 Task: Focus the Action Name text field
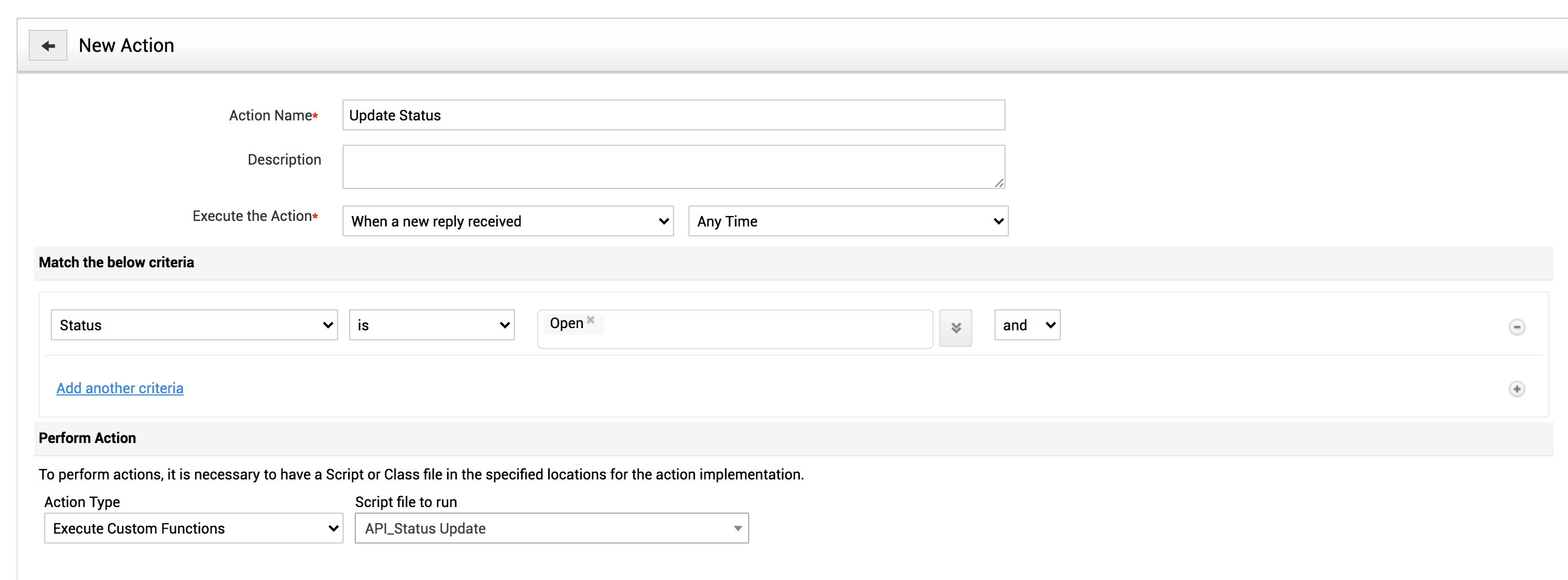click(x=673, y=115)
